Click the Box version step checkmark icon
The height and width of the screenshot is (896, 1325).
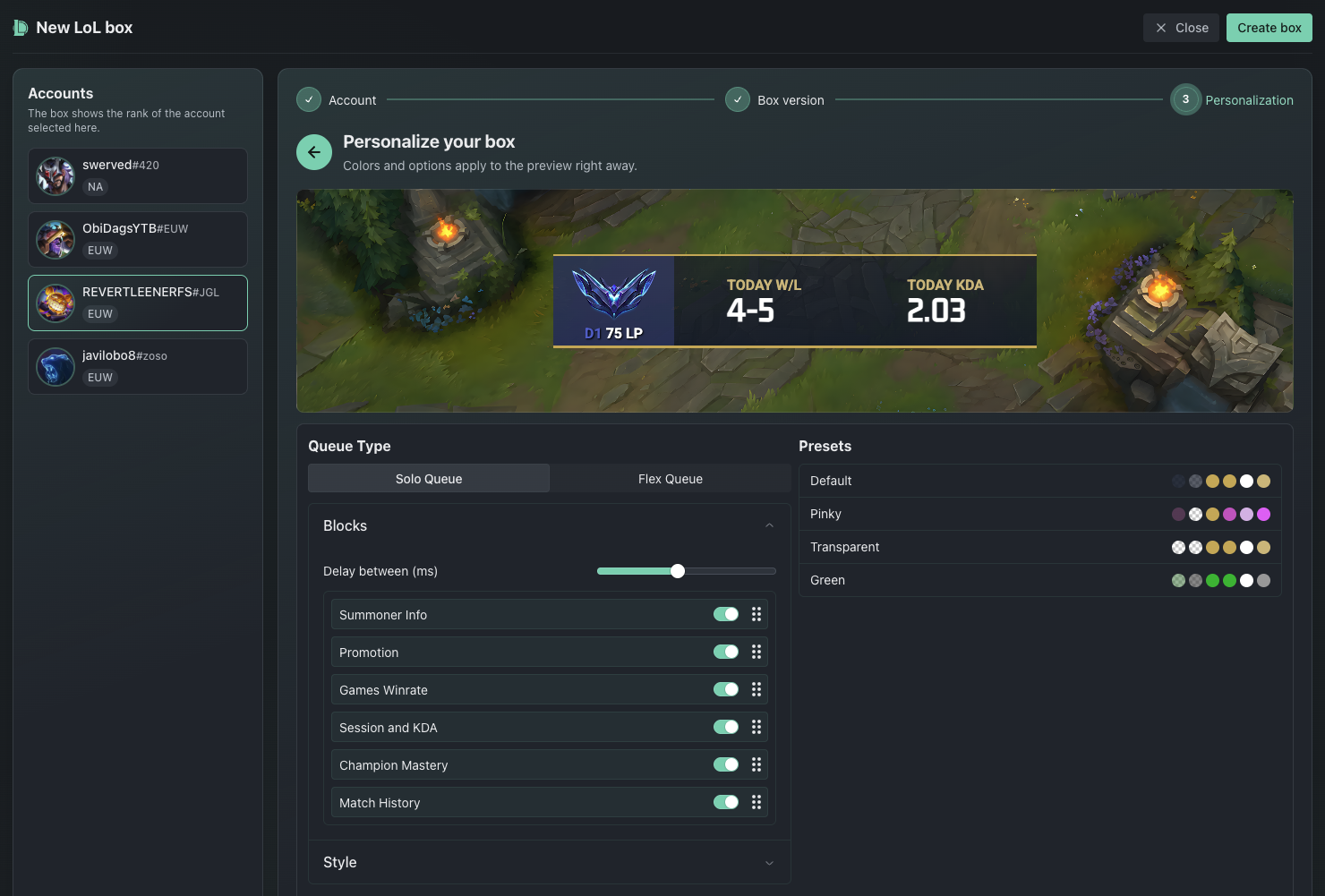coord(738,100)
